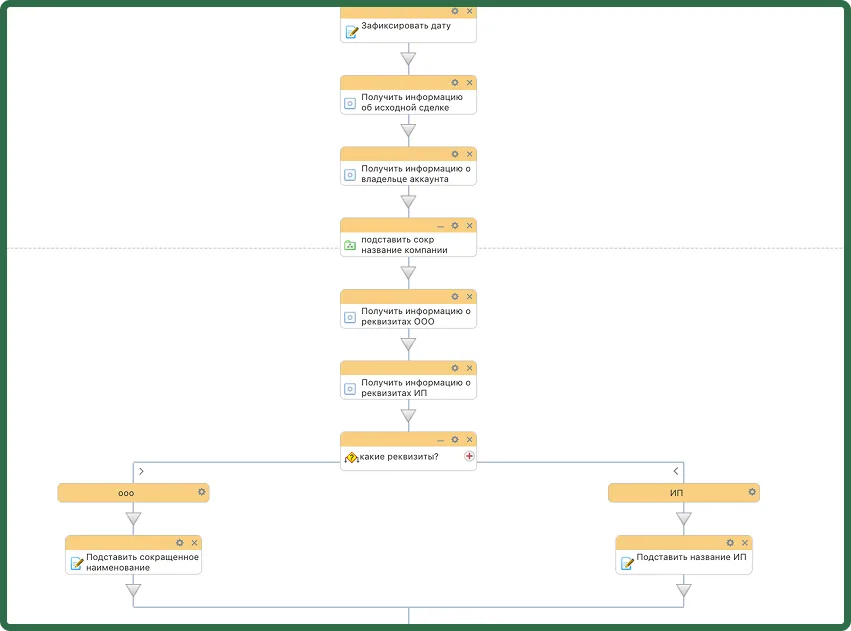
Task: Collapse the 'подставить сокр название компании' block
Action: point(440,226)
